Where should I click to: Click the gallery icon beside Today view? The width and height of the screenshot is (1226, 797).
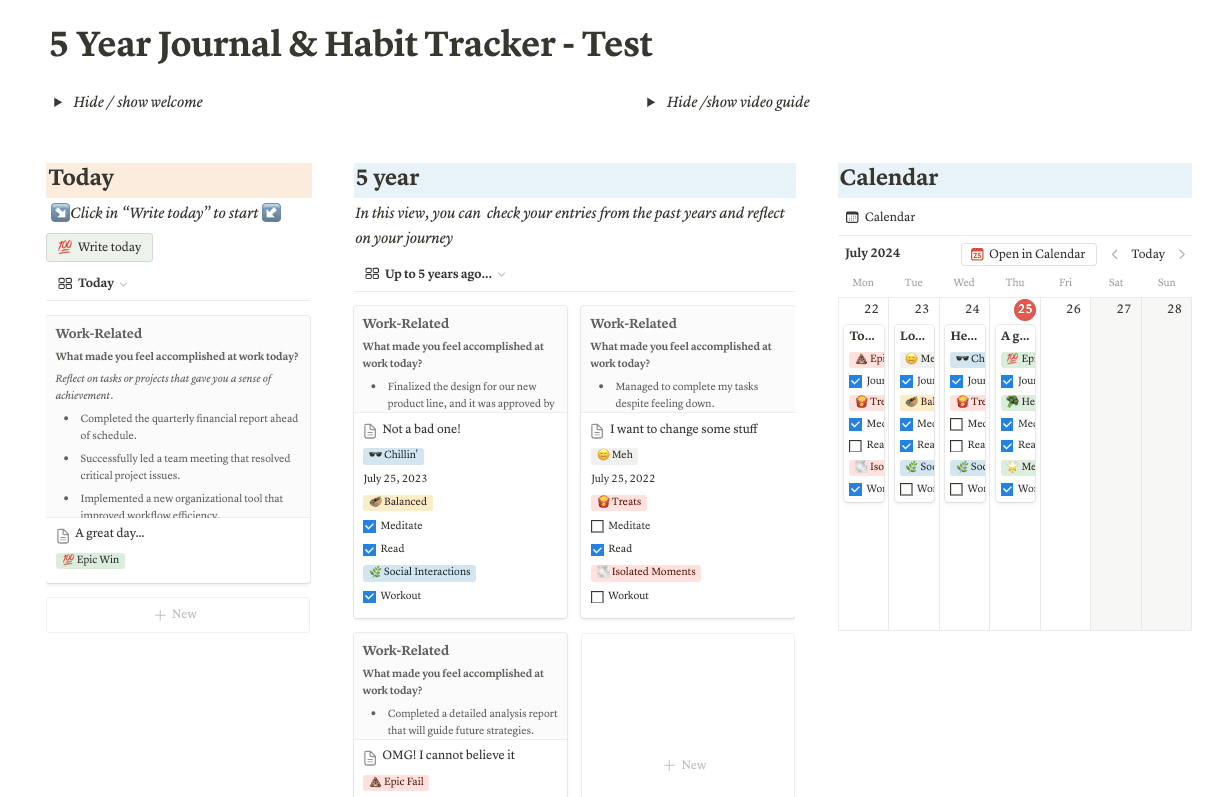65,283
